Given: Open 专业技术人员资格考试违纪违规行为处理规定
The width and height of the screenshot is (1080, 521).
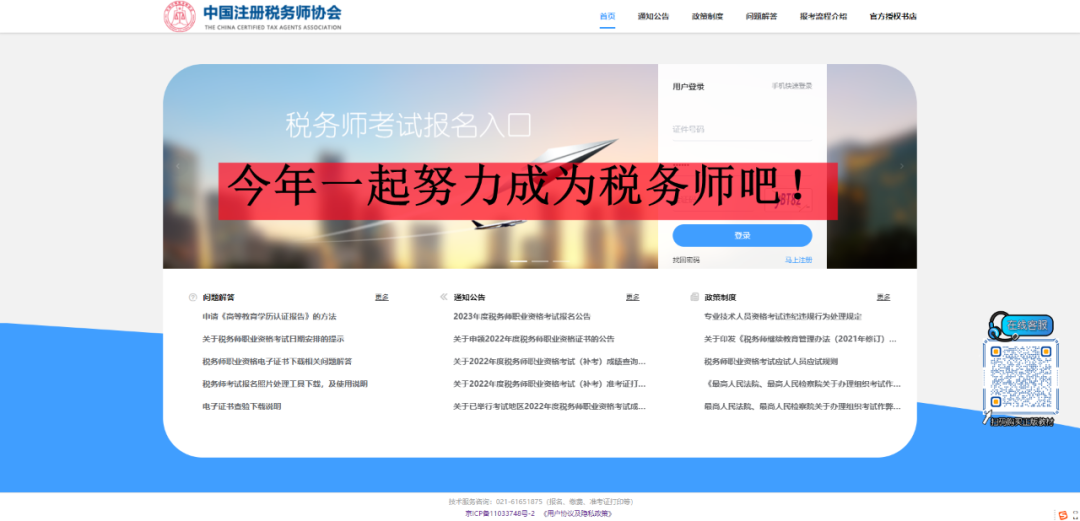Looking at the screenshot, I should tap(783, 316).
